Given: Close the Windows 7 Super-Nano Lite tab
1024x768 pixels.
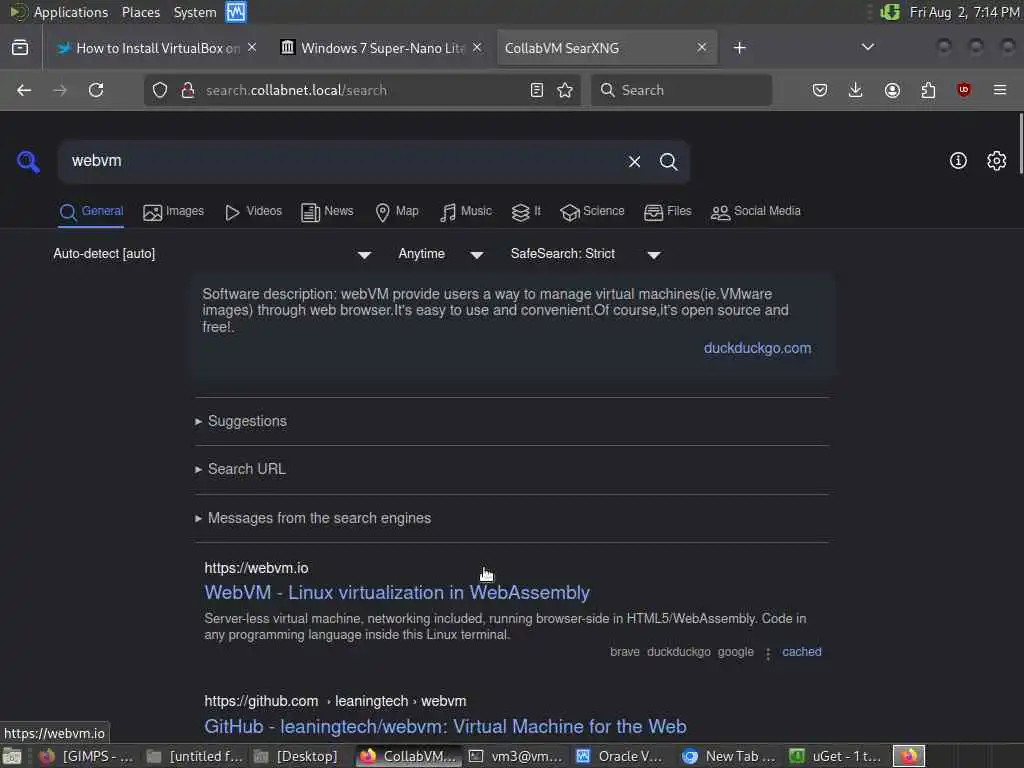Looking at the screenshot, I should 477,47.
